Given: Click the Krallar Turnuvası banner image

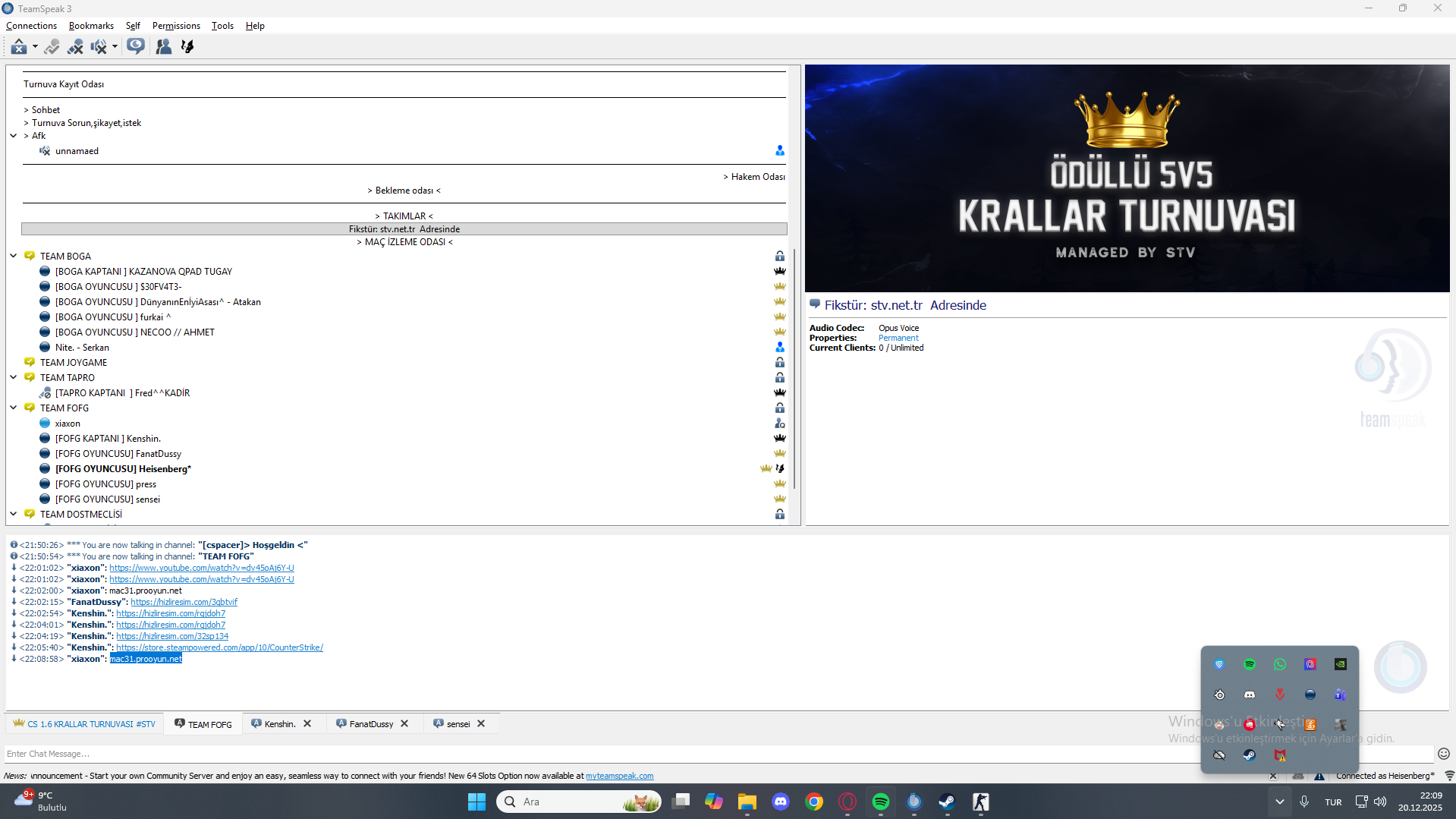Looking at the screenshot, I should click(1127, 178).
